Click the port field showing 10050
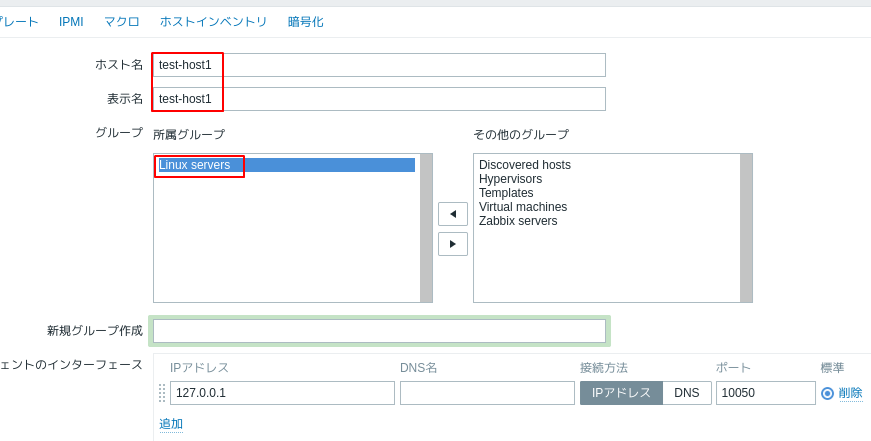 pyautogui.click(x=765, y=393)
